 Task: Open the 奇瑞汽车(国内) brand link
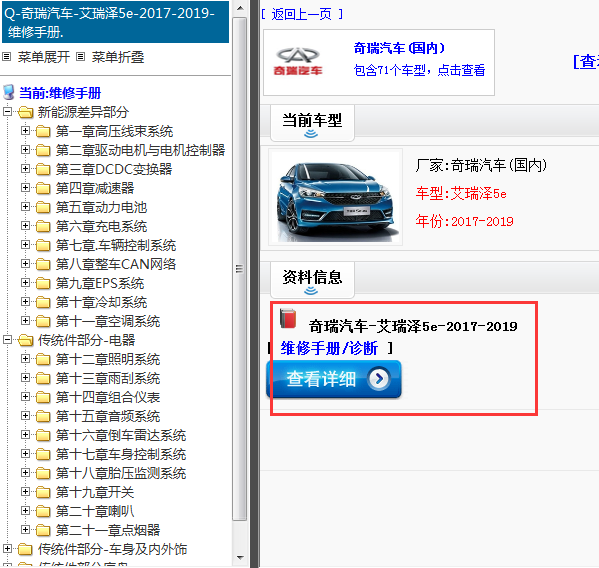399,48
